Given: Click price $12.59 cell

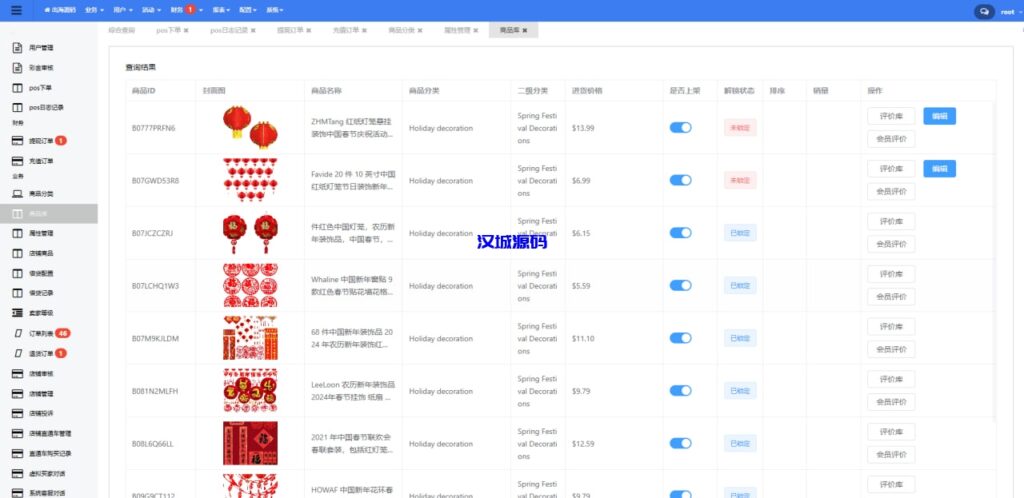Looking at the screenshot, I should pos(583,444).
